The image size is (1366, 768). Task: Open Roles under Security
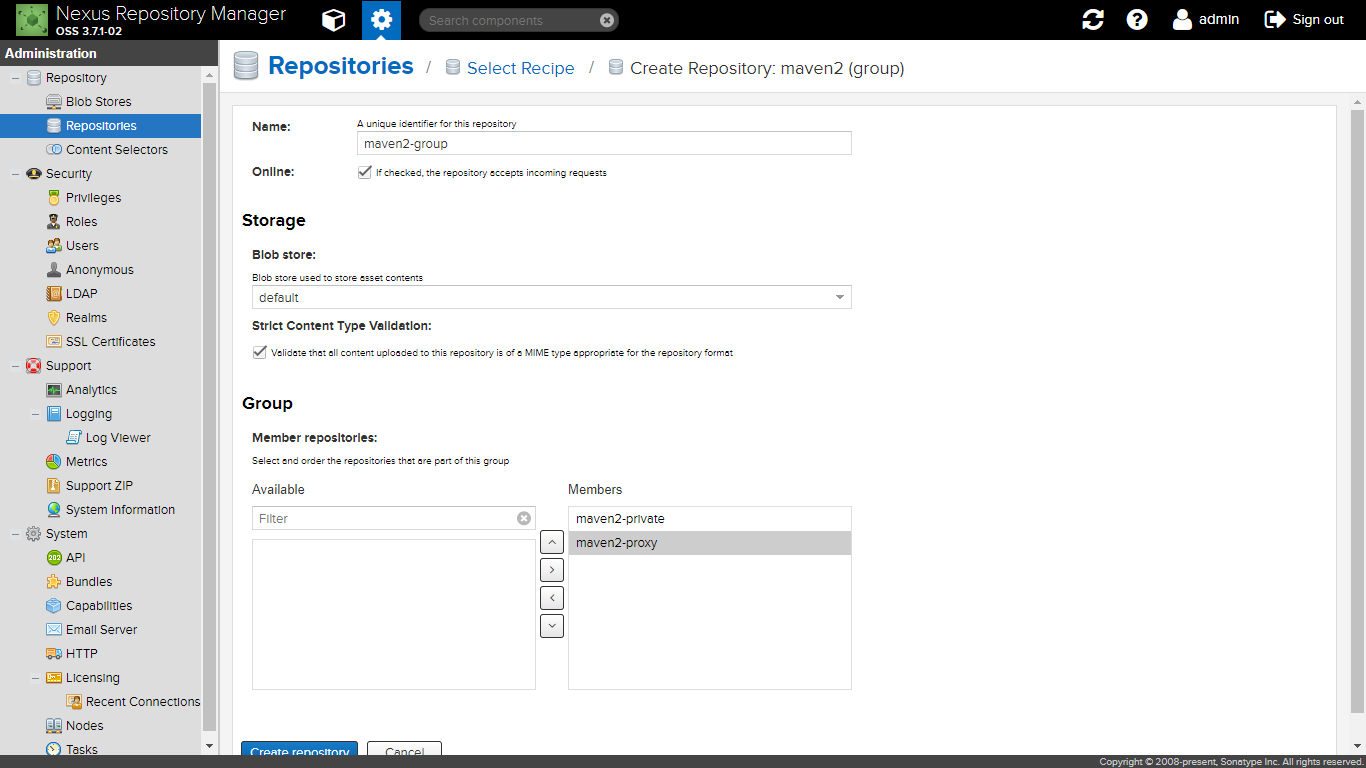click(81, 222)
